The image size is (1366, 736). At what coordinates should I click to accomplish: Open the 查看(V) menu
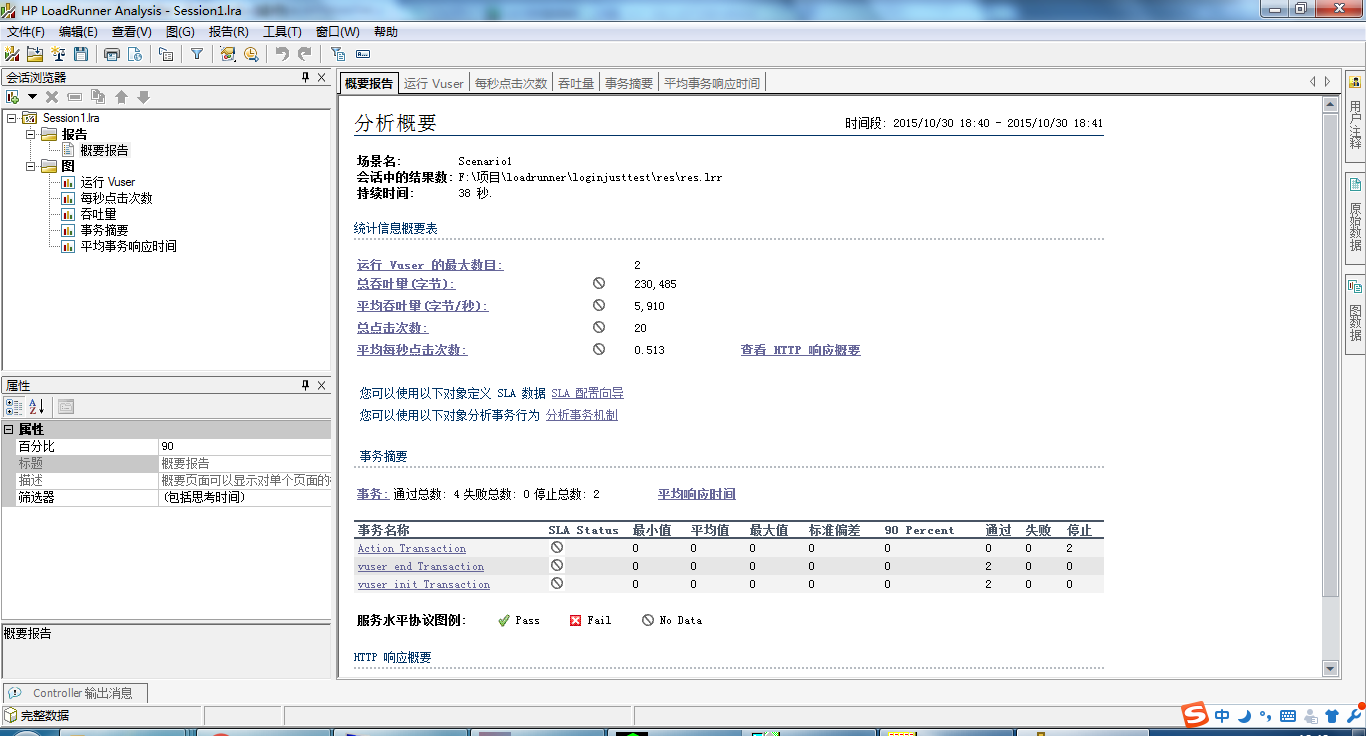(x=131, y=32)
